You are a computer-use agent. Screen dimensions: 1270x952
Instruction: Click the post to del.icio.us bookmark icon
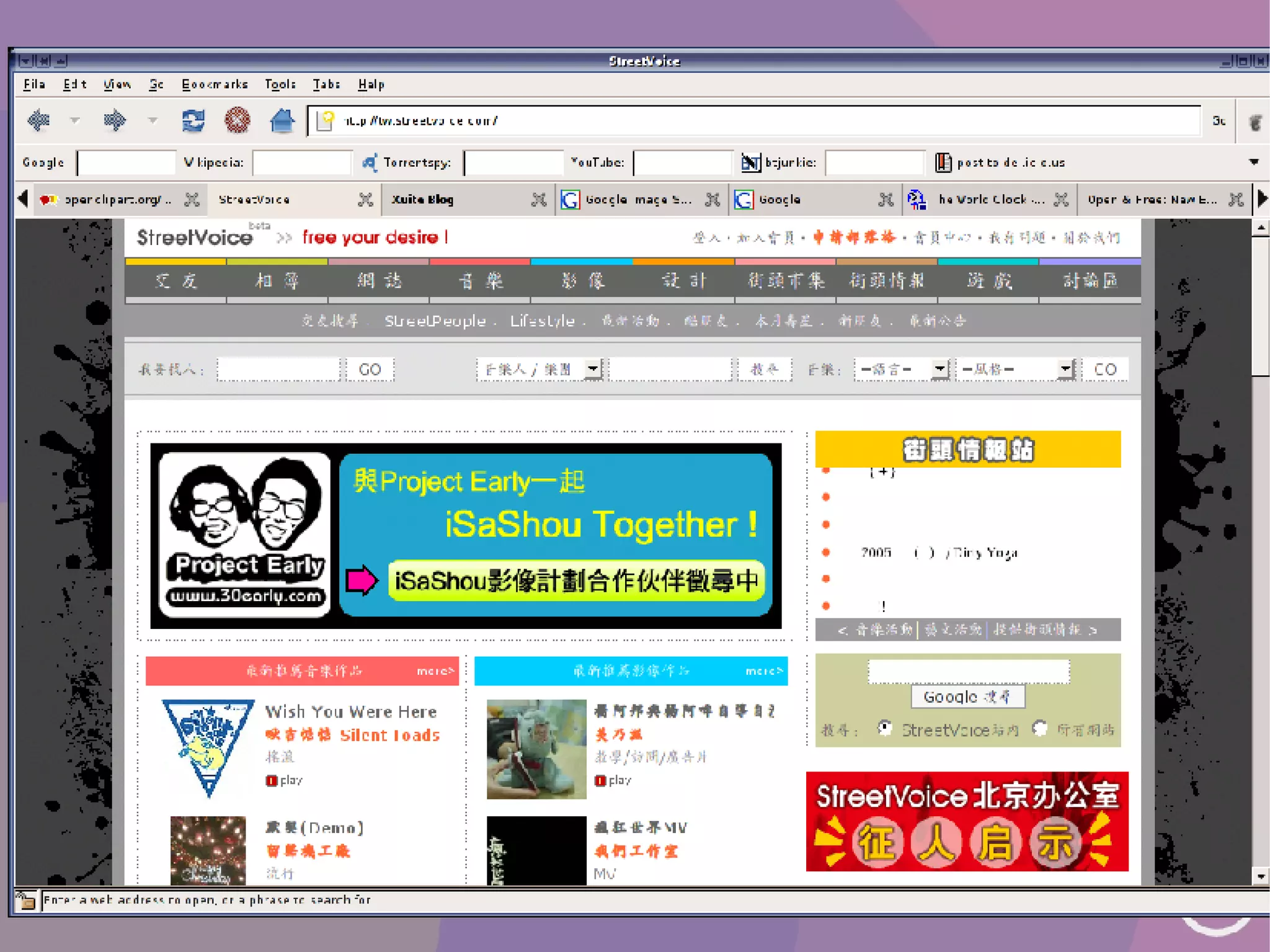tap(943, 162)
